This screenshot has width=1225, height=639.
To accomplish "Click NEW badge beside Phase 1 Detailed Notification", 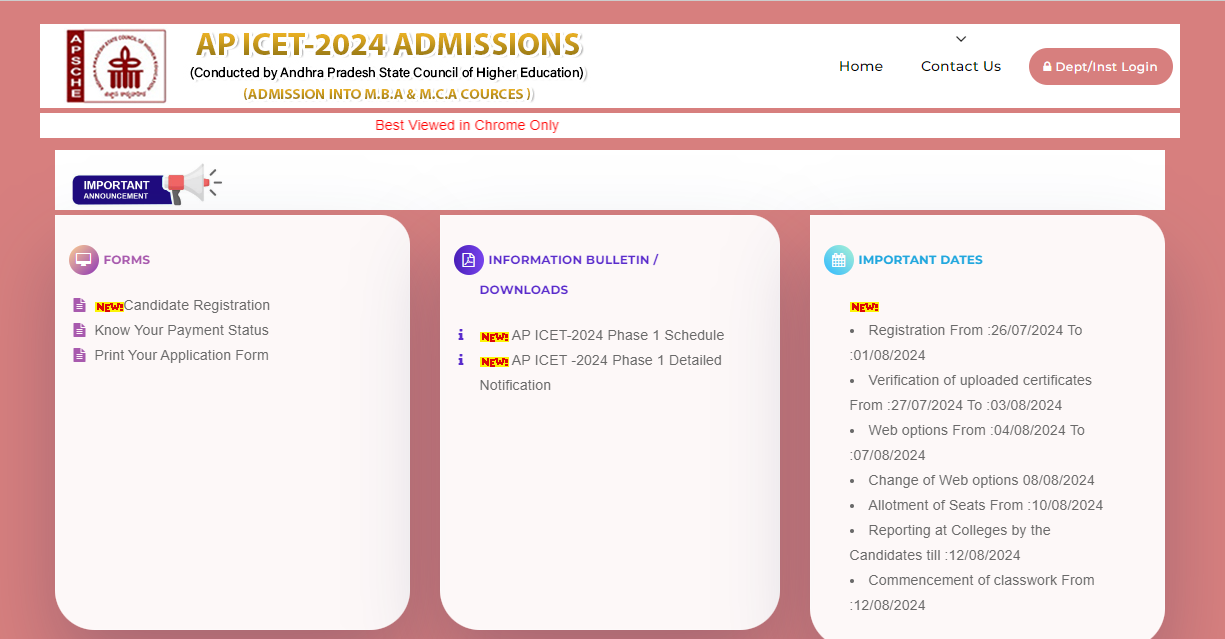I will tap(494, 361).
